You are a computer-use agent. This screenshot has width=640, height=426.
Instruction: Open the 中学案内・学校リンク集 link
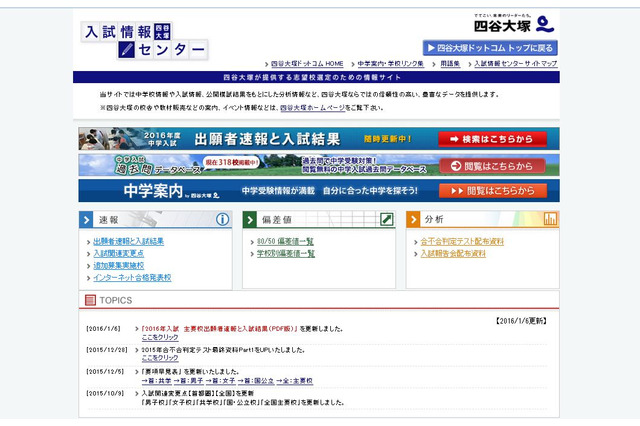[391, 64]
